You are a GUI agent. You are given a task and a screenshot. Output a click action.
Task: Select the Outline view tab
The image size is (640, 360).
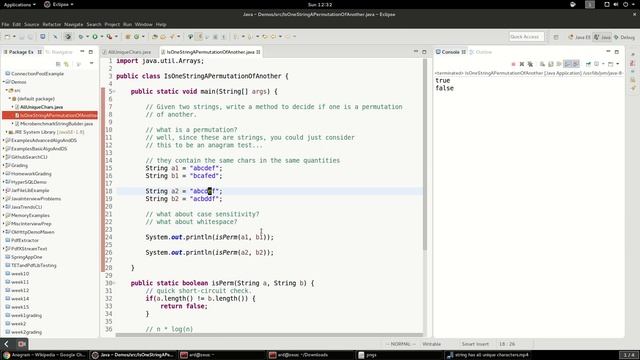[482, 52]
